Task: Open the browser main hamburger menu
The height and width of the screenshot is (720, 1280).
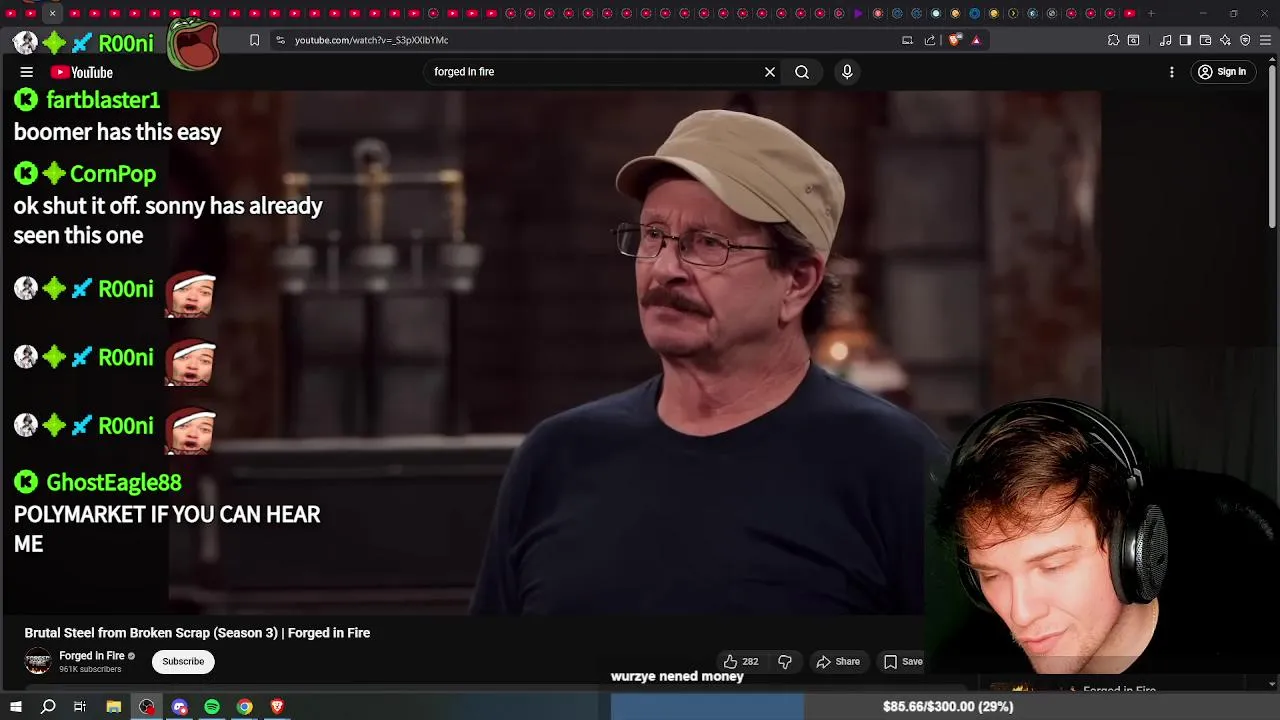Action: click(1265, 40)
